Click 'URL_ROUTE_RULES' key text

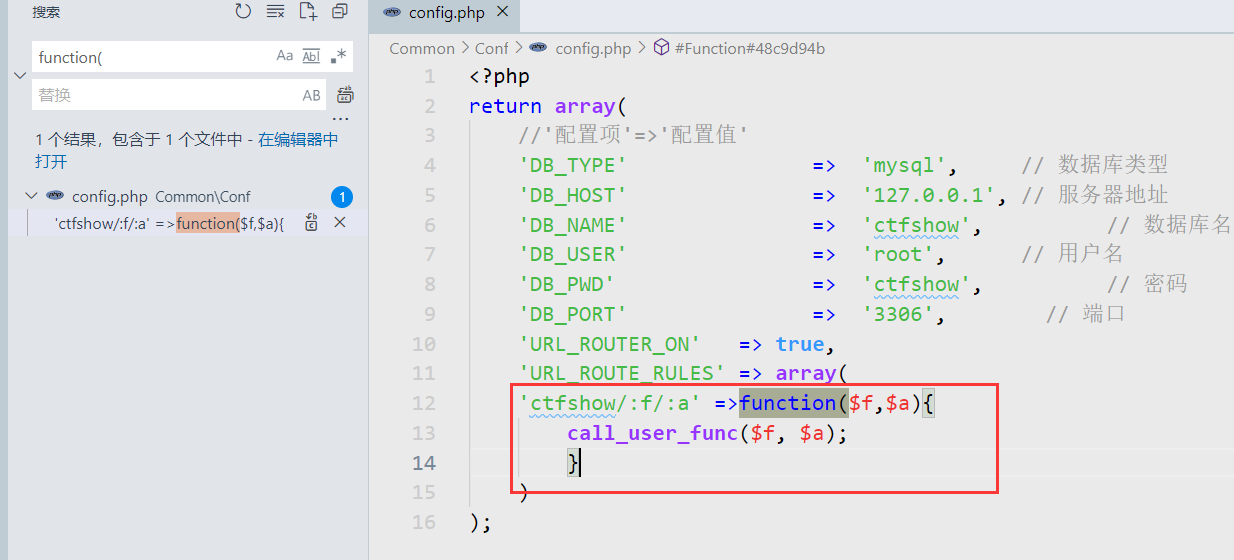pyautogui.click(x=622, y=373)
